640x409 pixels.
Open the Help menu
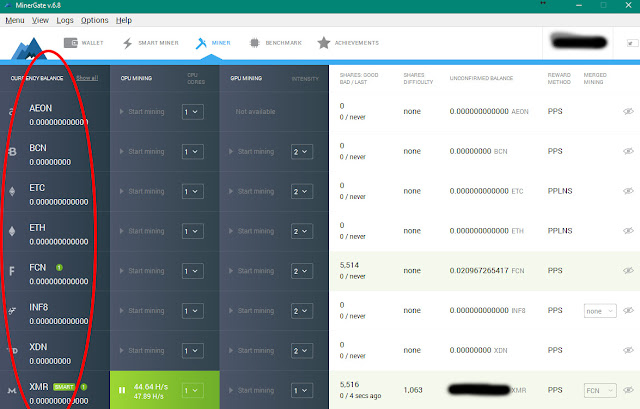pyautogui.click(x=124, y=20)
